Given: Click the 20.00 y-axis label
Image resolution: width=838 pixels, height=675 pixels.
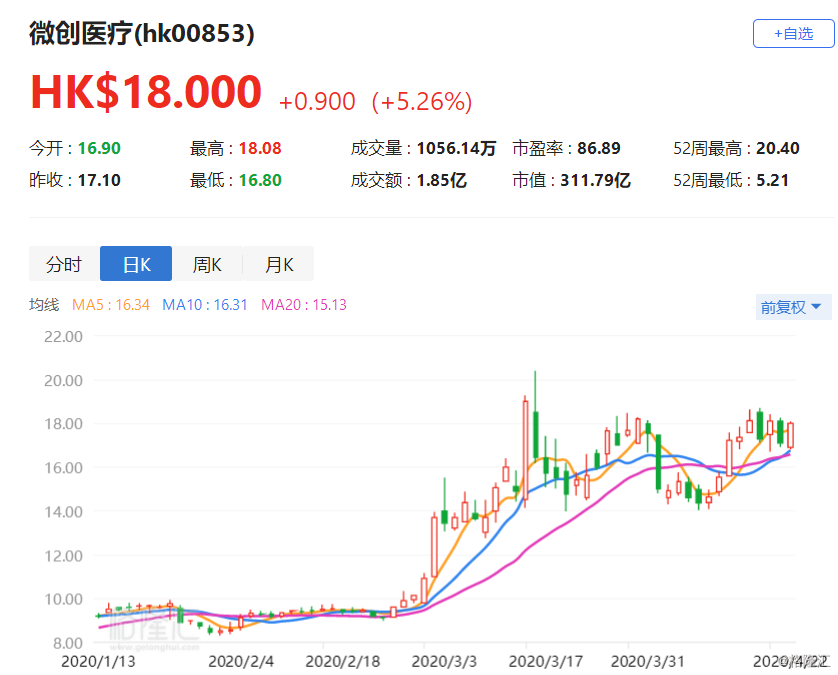Looking at the screenshot, I should (63, 381).
